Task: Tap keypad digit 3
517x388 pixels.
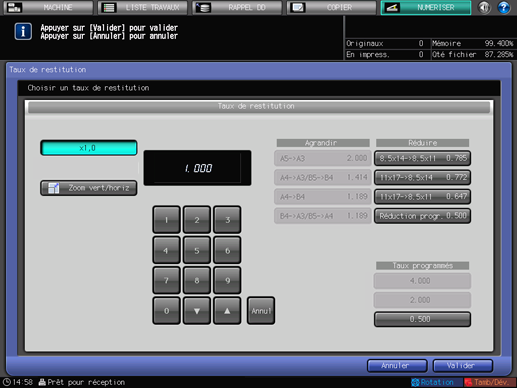Action: point(227,220)
